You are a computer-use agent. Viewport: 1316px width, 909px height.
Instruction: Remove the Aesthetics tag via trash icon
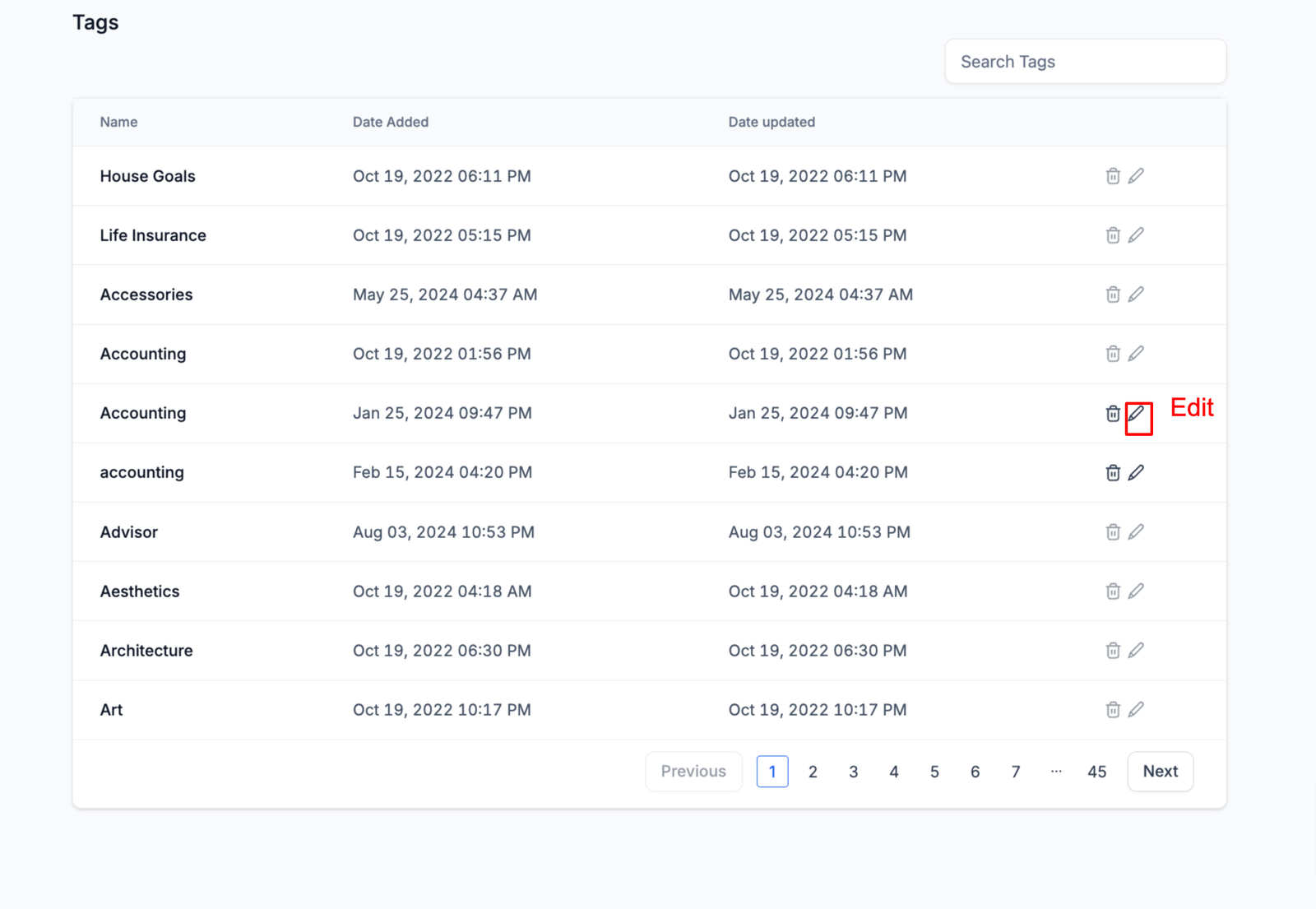[1112, 591]
